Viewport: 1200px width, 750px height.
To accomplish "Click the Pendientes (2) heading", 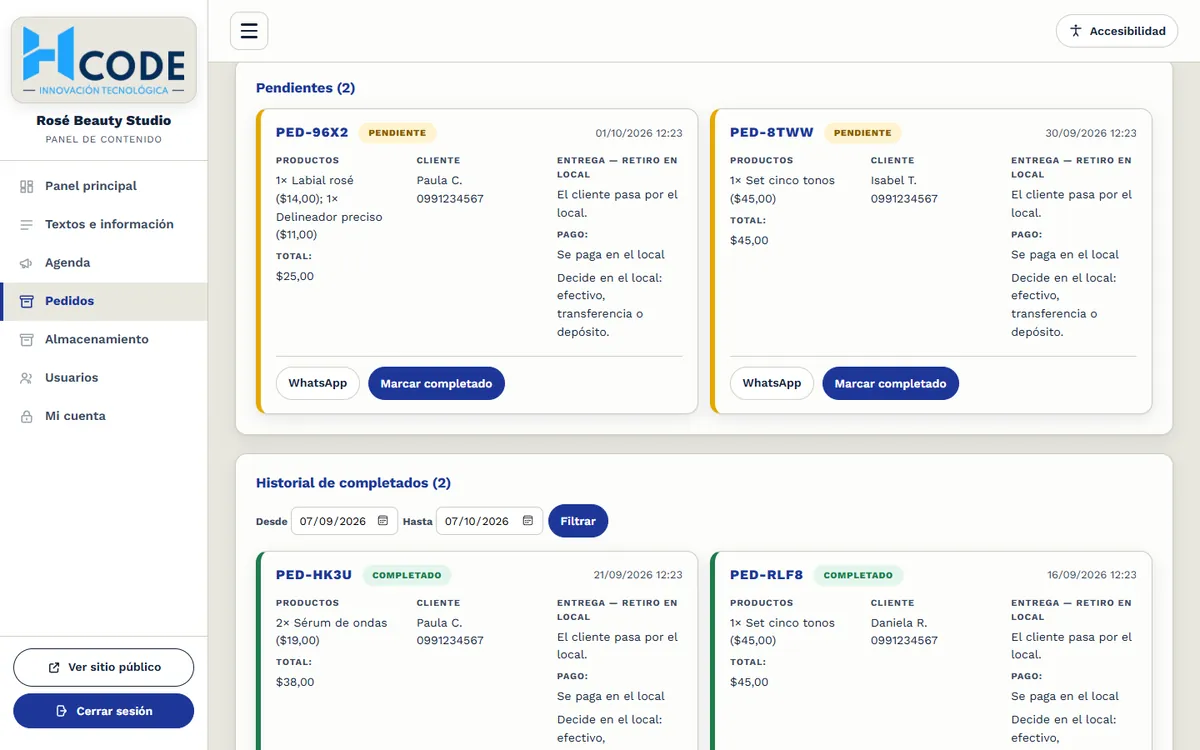I will coord(306,88).
